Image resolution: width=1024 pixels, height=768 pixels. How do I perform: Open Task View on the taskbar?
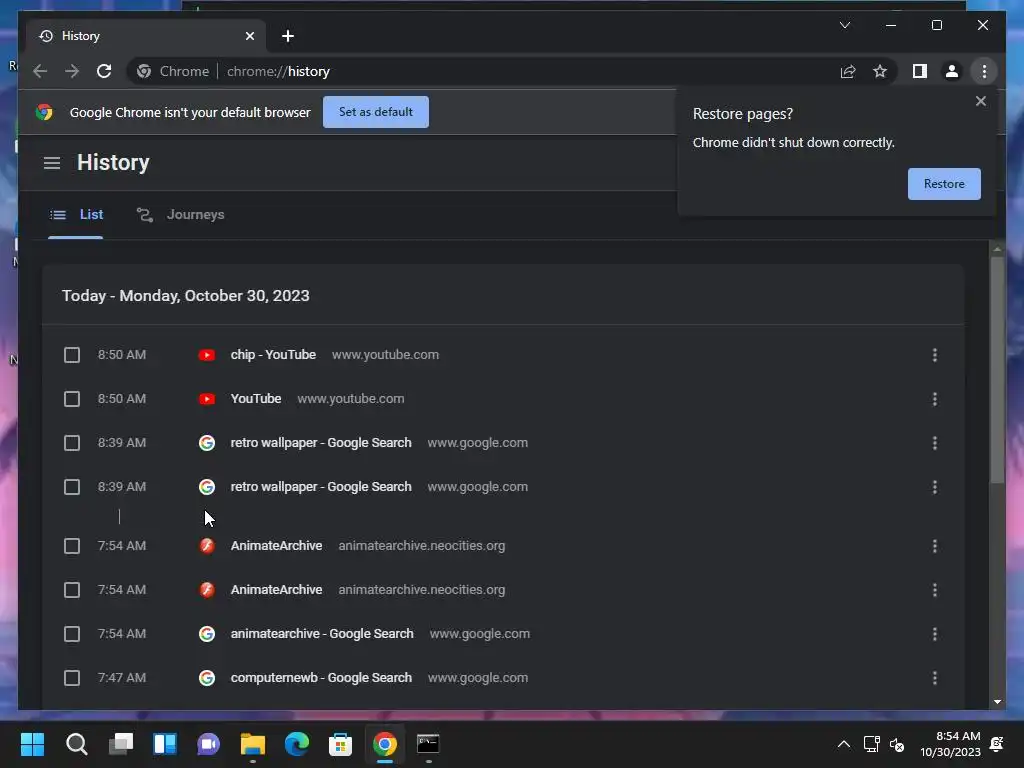coord(121,744)
